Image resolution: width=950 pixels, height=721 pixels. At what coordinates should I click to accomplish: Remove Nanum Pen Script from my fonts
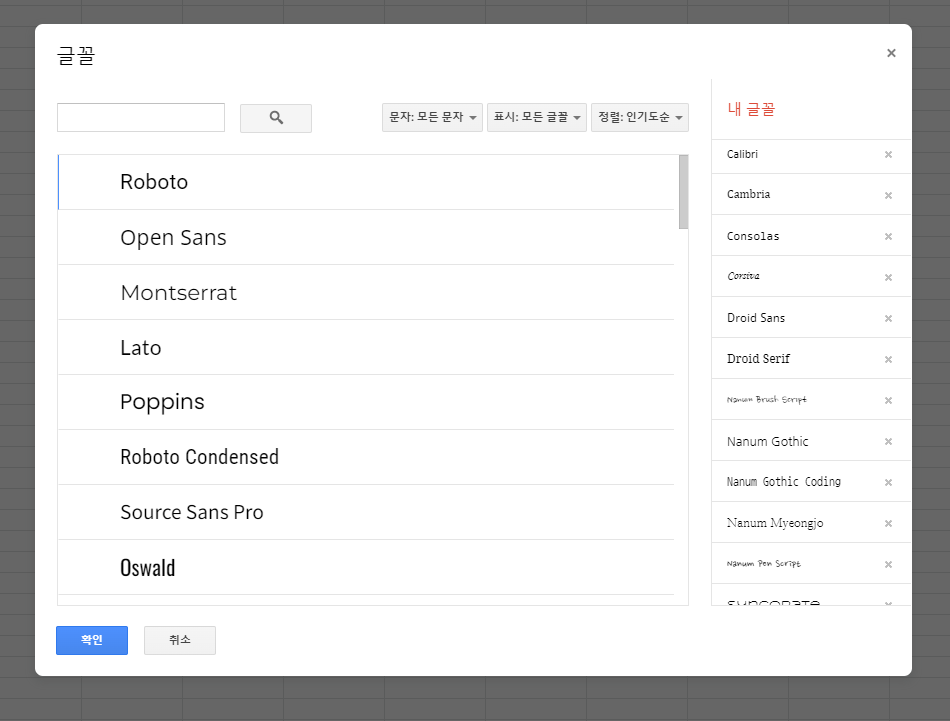click(x=888, y=565)
